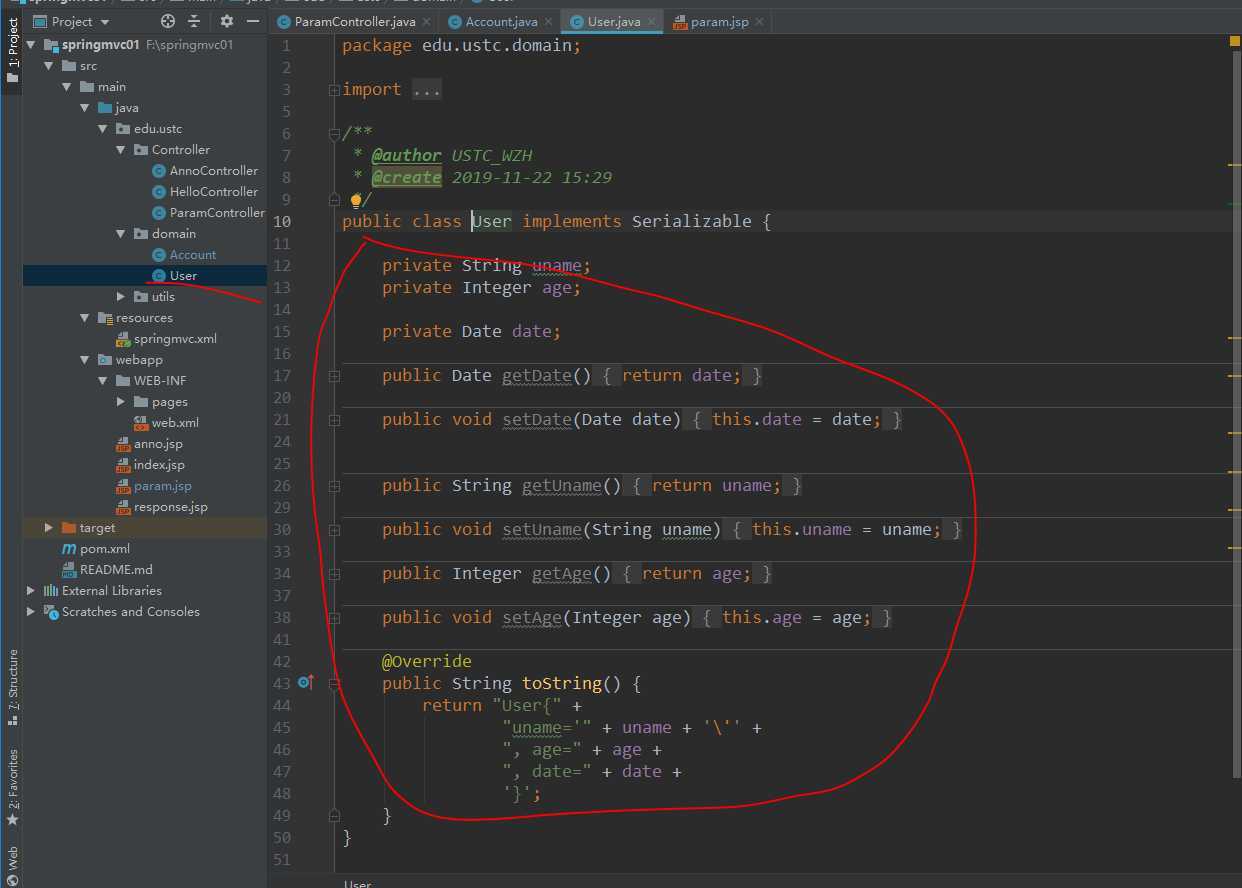Screen dimensions: 1242x888
Task: Collapse the java folder arrow
Action: (84, 108)
